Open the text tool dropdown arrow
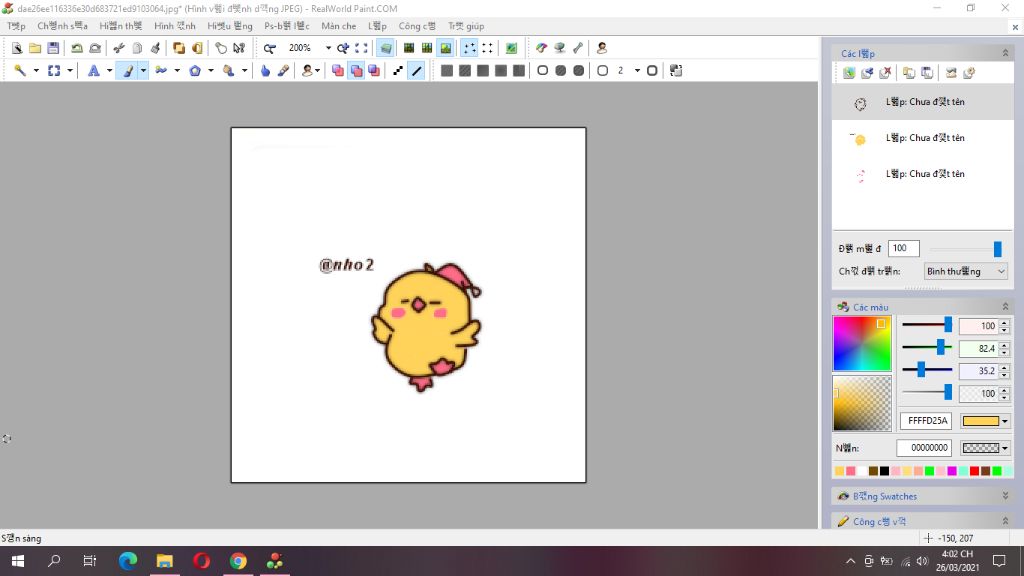The height and width of the screenshot is (576, 1024). [109, 71]
